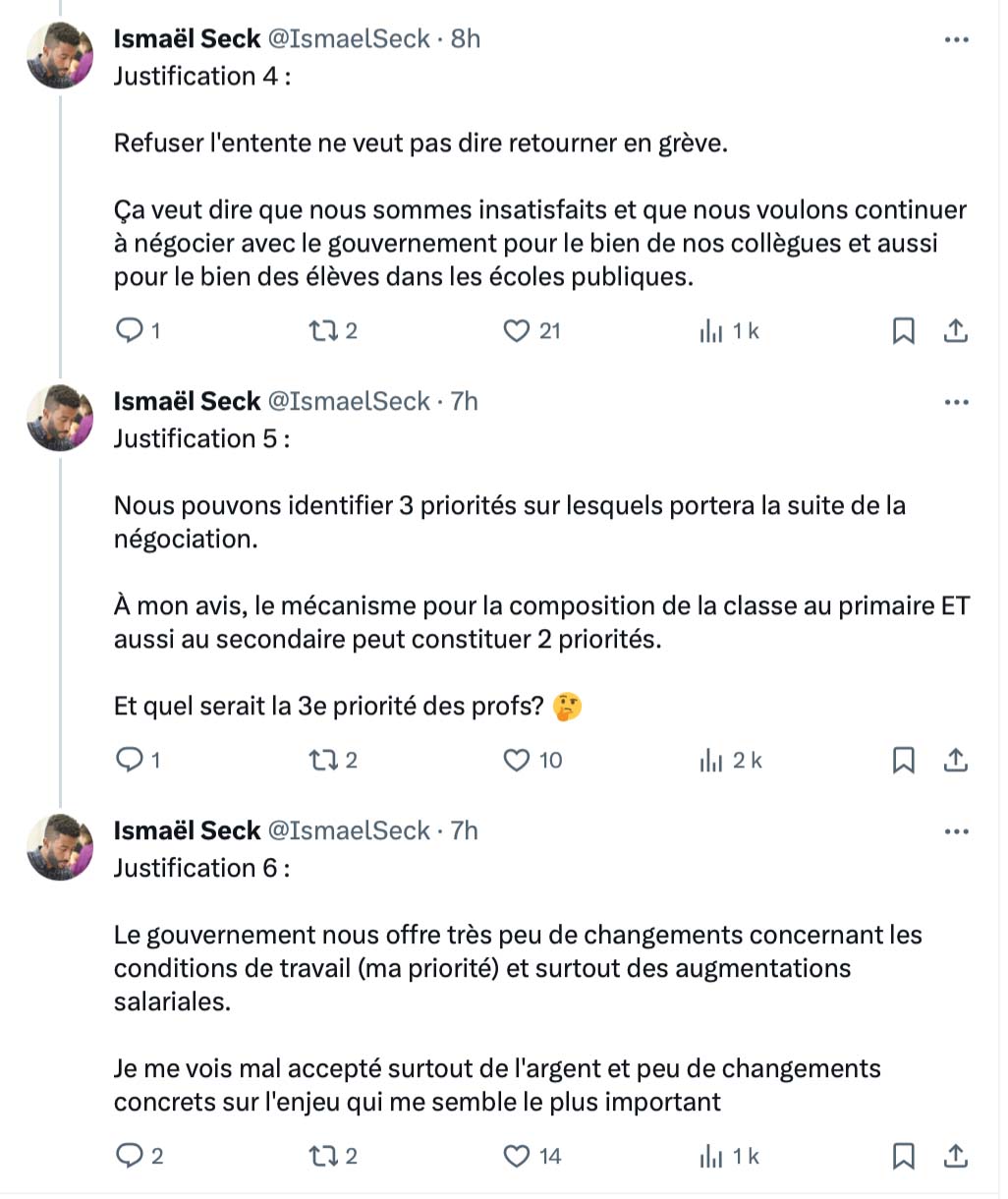The height and width of the screenshot is (1199, 1008).
Task: View the 2 k views stats icon
Action: [711, 760]
